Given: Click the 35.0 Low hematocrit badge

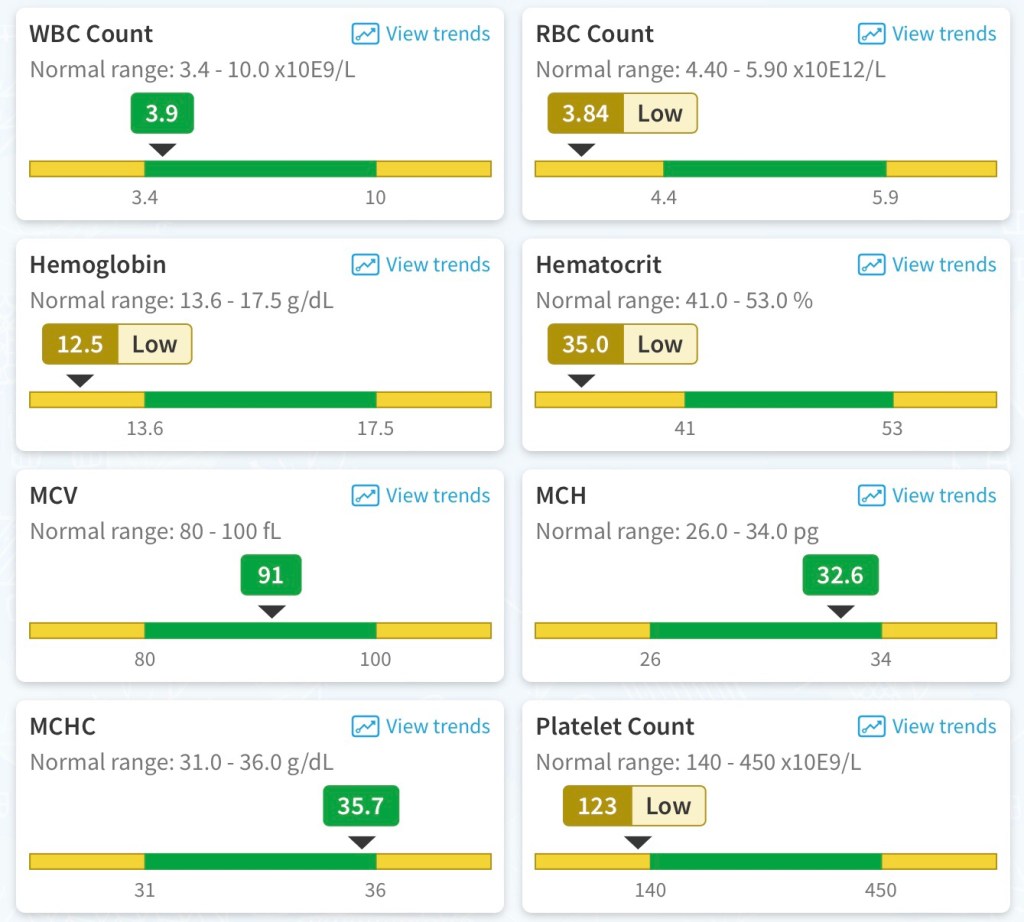Looking at the screenshot, I should click(x=622, y=344).
